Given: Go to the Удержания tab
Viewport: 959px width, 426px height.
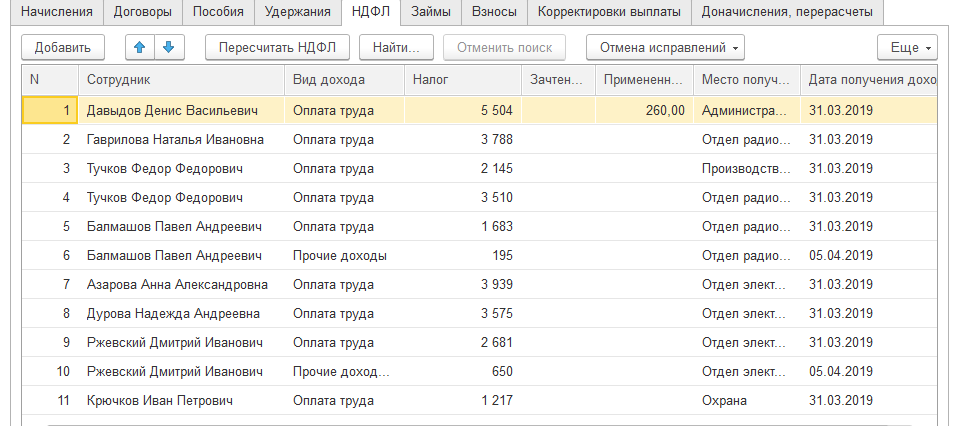Looking at the screenshot, I should pos(297,12).
